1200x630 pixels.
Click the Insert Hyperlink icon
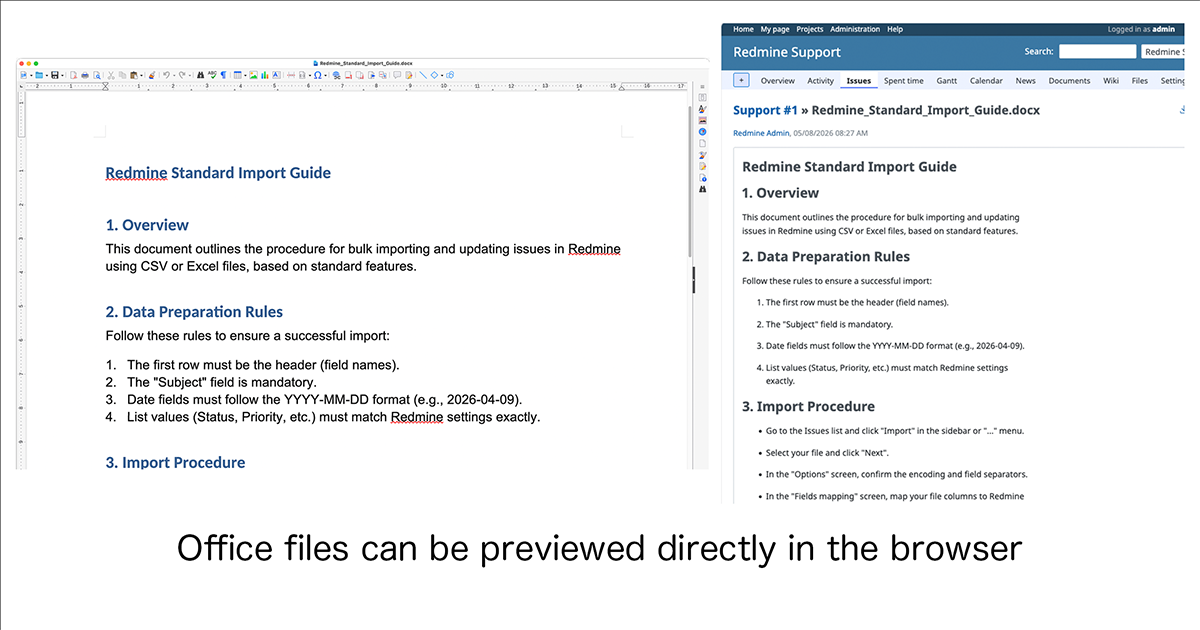point(336,74)
